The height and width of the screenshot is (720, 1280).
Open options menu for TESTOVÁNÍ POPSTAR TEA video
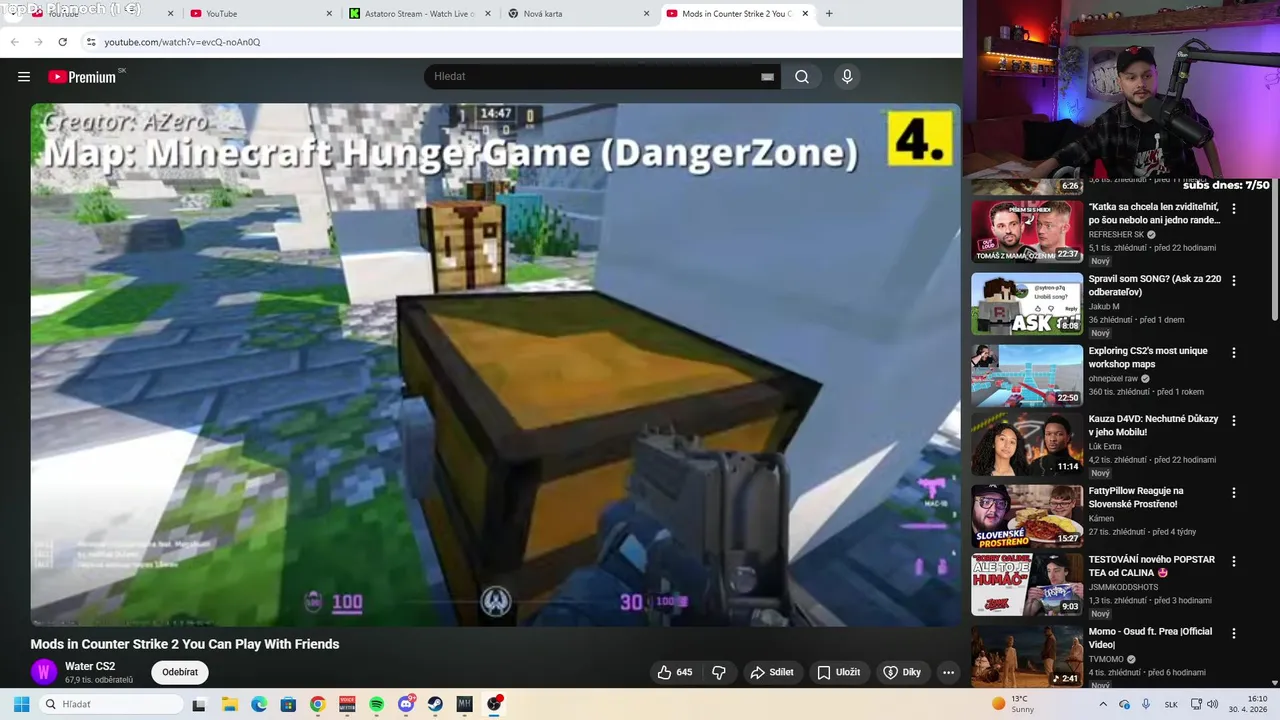click(x=1234, y=562)
